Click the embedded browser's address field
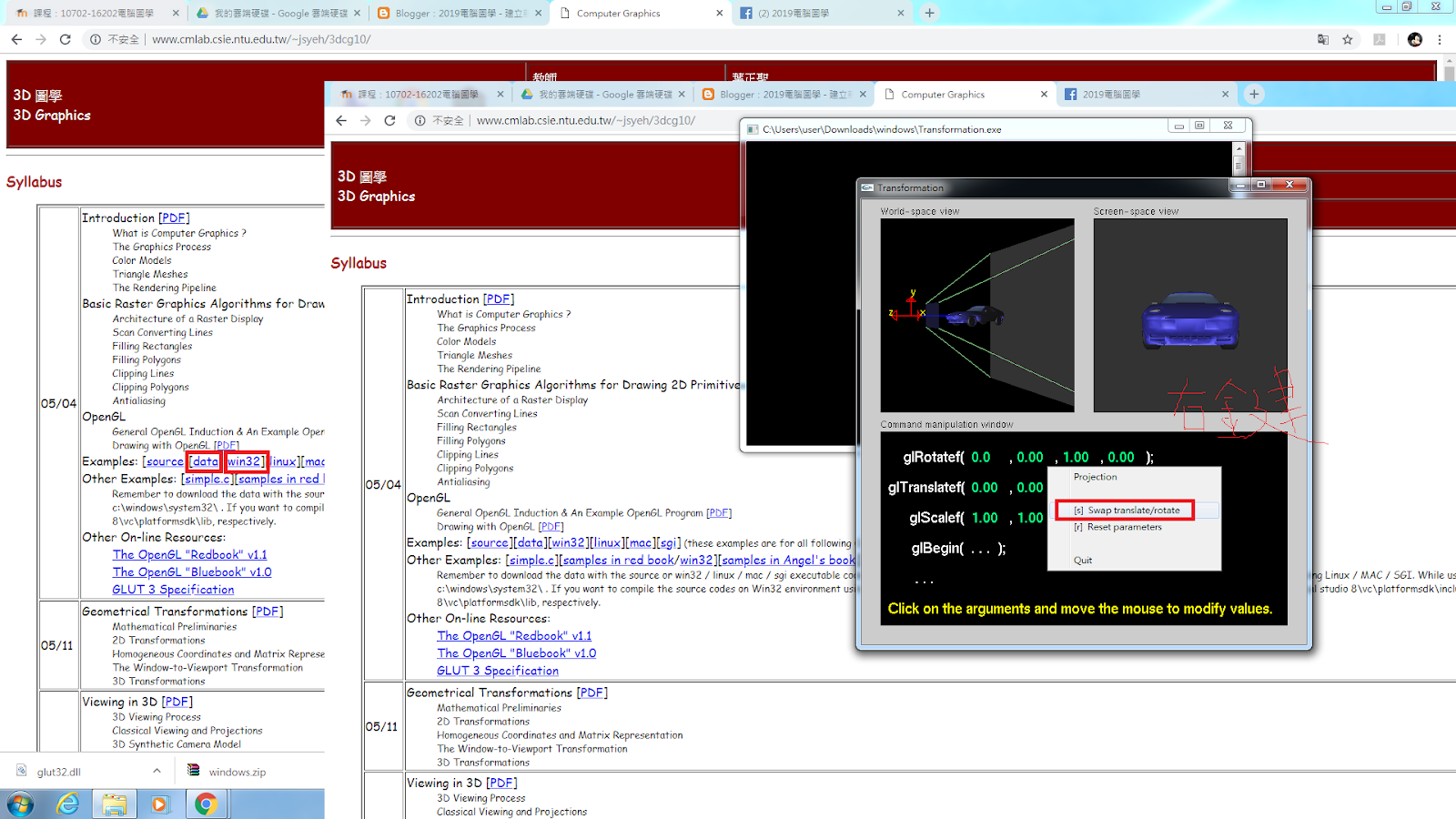This screenshot has height=819, width=1456. point(585,120)
